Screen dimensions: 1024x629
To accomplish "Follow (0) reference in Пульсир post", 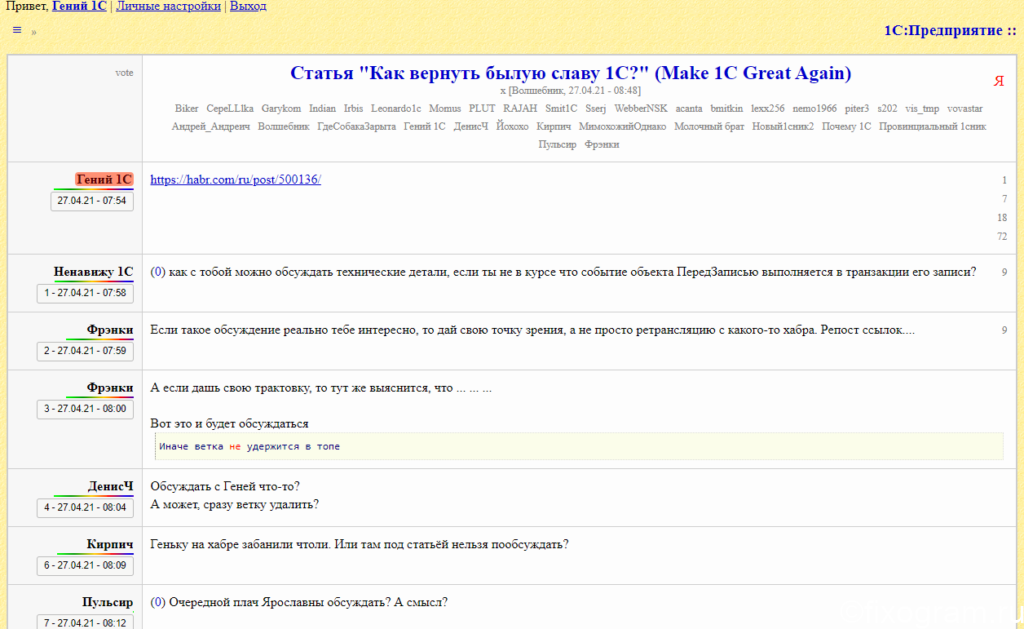I will click(157, 602).
